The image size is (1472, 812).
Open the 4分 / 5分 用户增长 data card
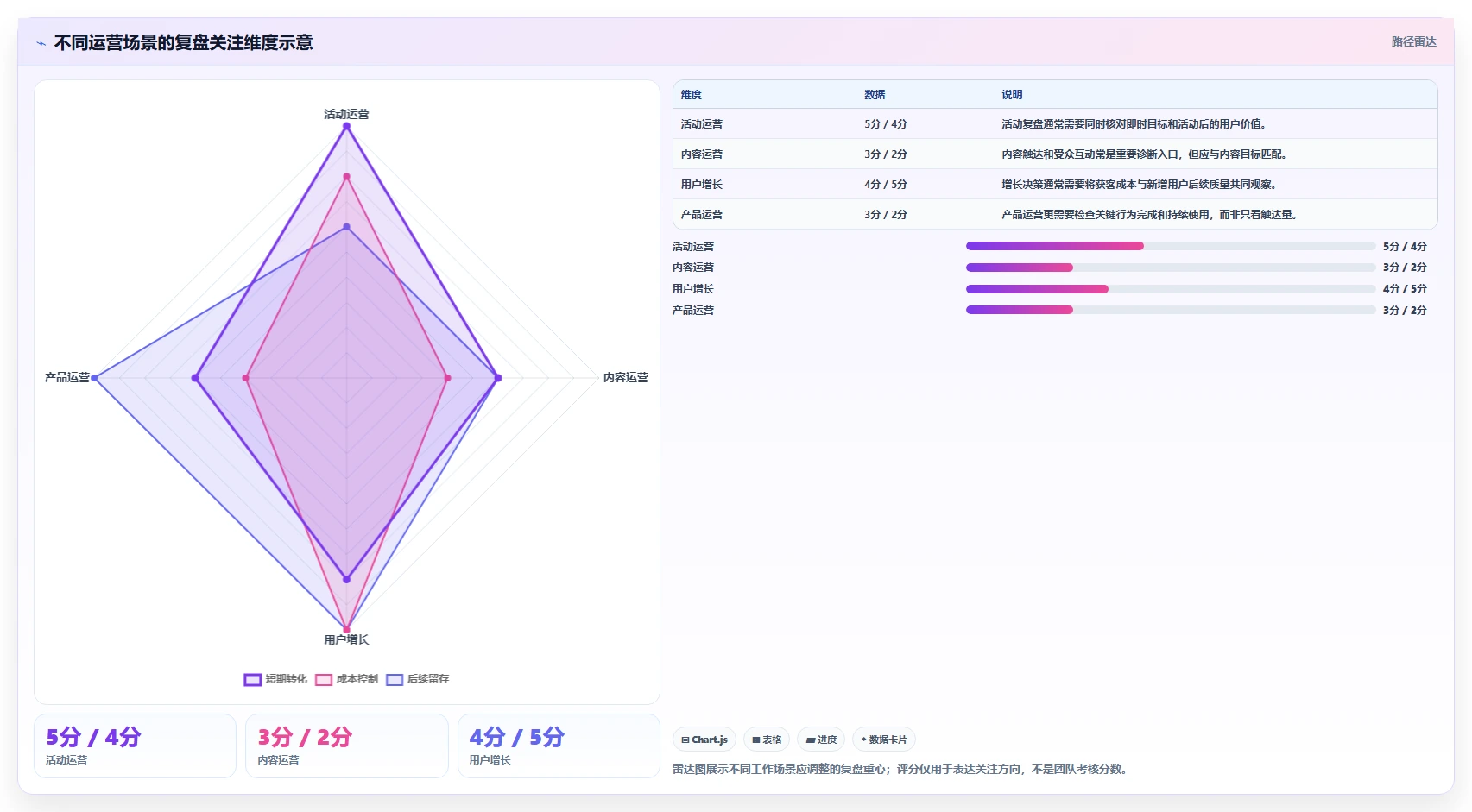tap(559, 746)
